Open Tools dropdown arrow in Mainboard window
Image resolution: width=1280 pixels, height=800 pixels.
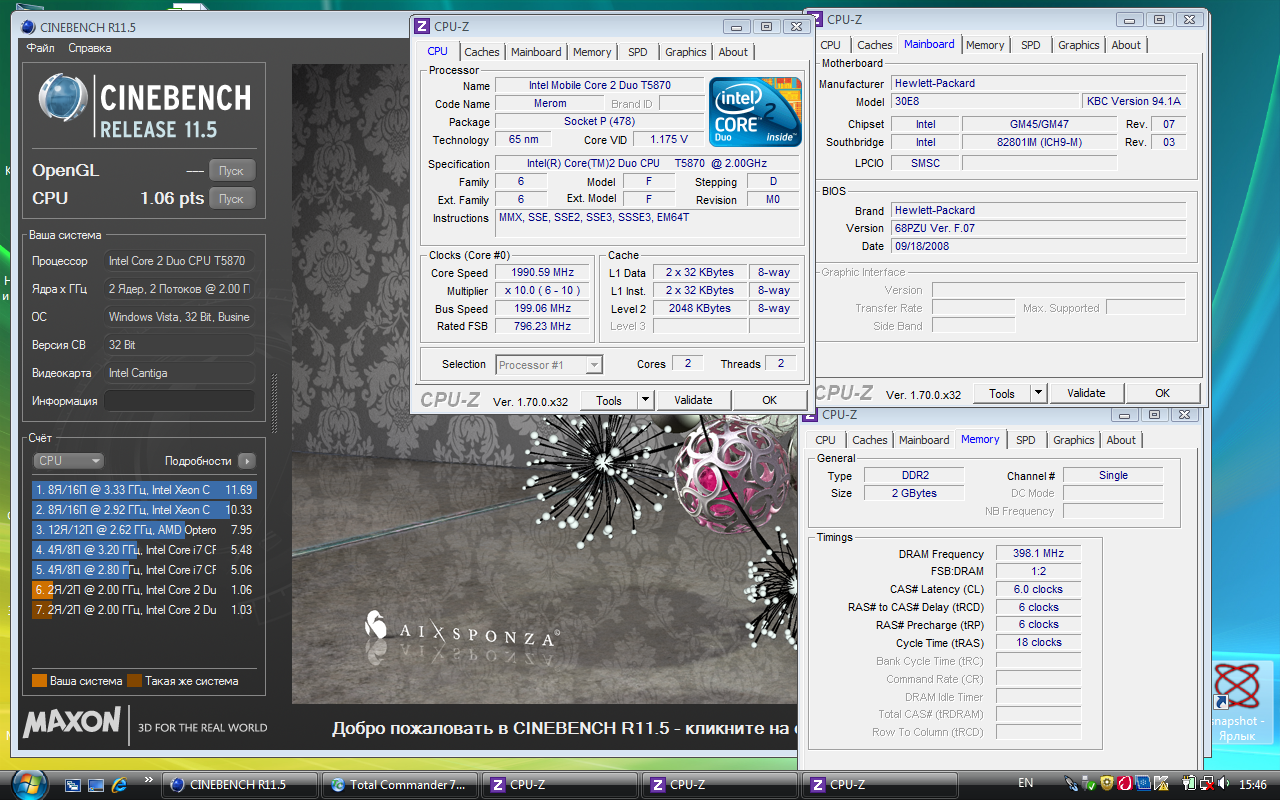[x=1038, y=393]
